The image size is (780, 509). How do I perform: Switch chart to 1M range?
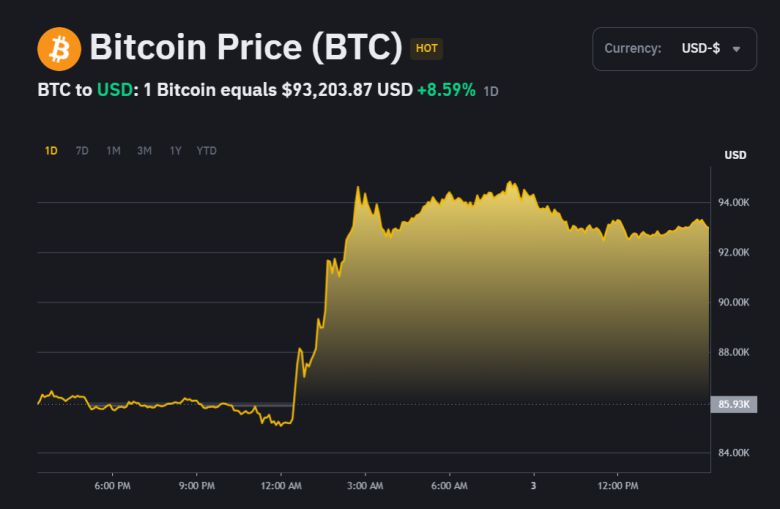pos(113,151)
